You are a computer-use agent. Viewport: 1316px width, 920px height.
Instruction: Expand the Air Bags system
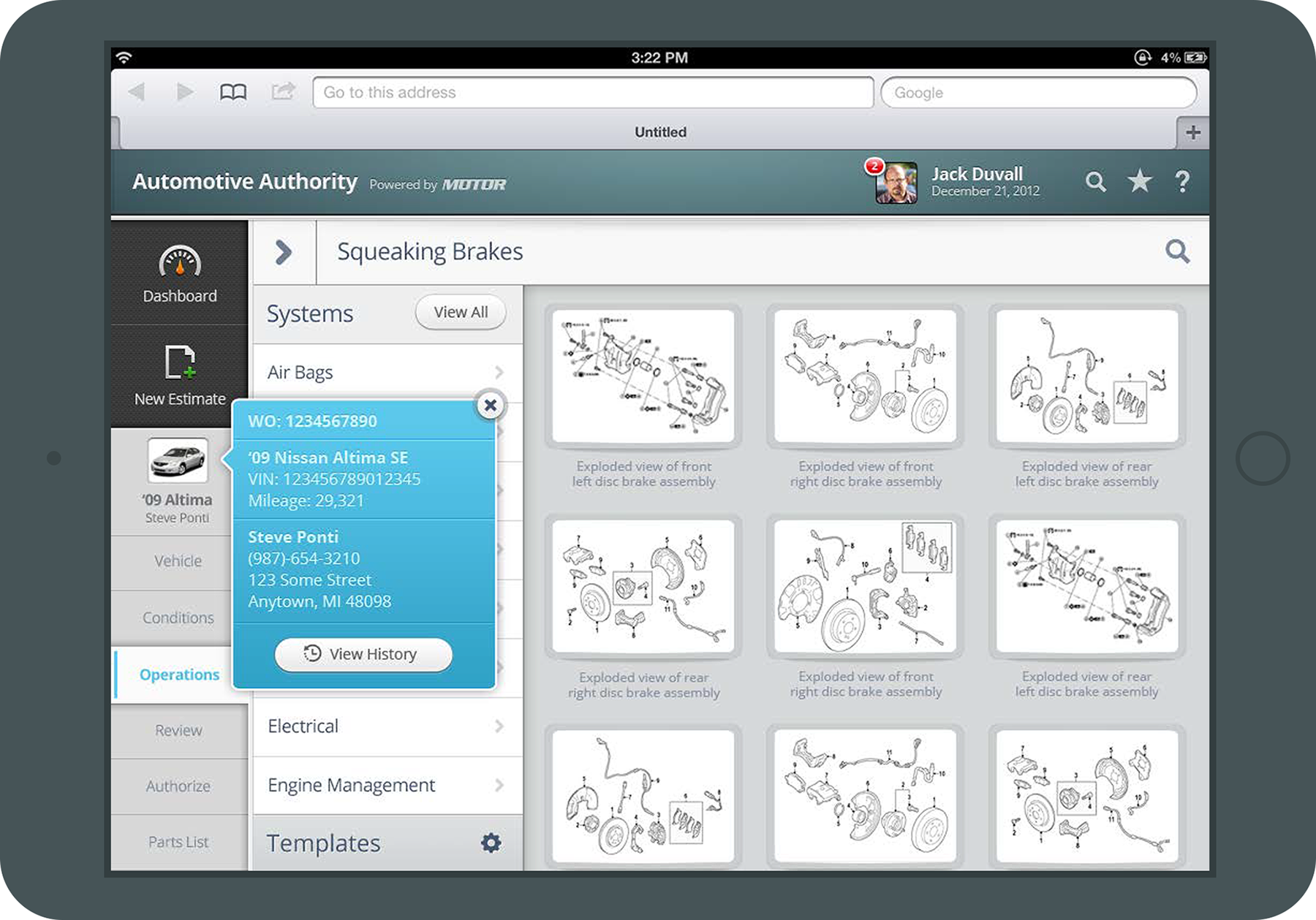click(387, 372)
